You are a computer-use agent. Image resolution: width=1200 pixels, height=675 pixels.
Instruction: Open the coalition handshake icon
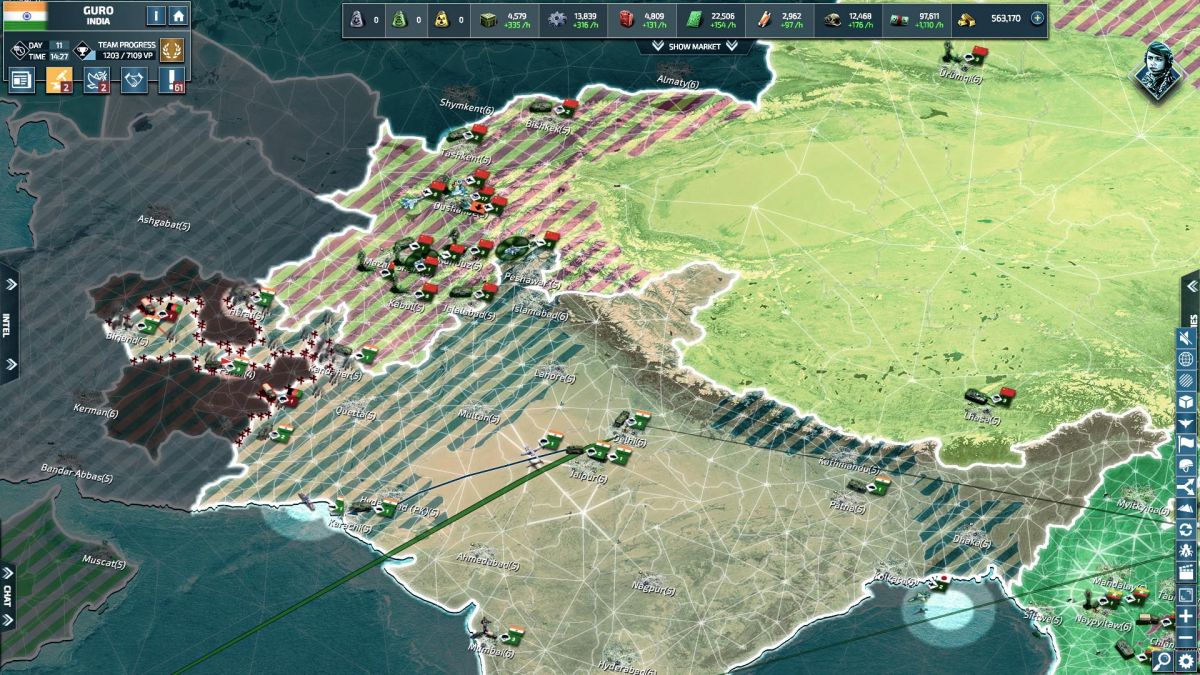click(134, 81)
